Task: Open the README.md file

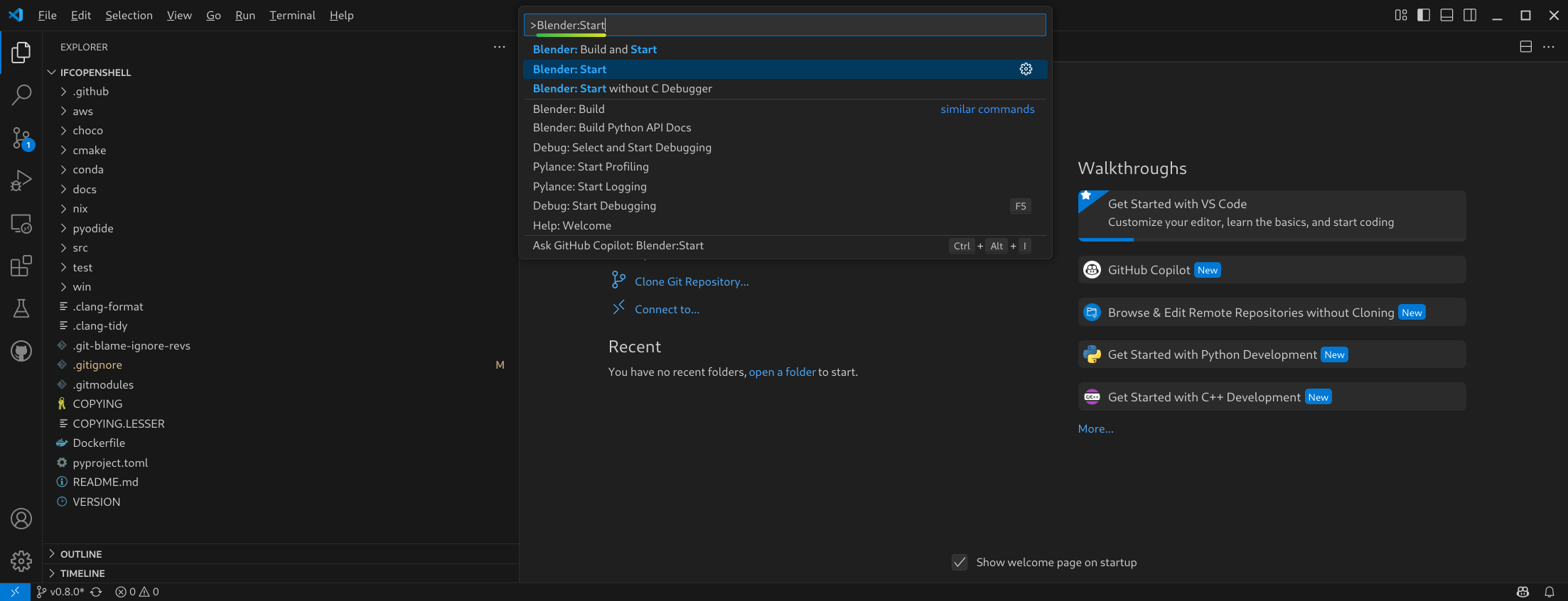Action: pyautogui.click(x=105, y=482)
